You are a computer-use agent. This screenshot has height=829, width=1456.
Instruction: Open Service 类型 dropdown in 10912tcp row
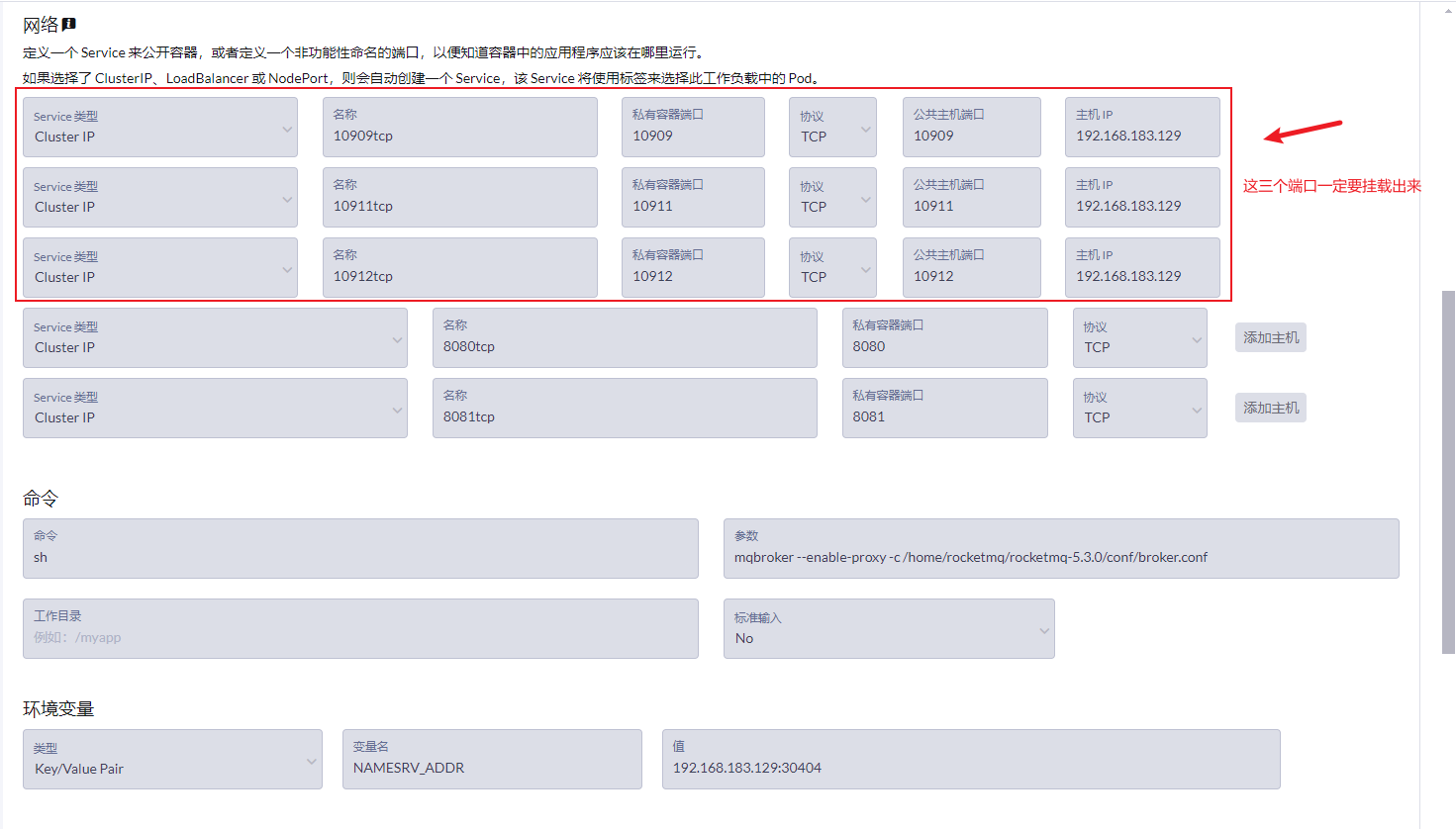(x=160, y=267)
